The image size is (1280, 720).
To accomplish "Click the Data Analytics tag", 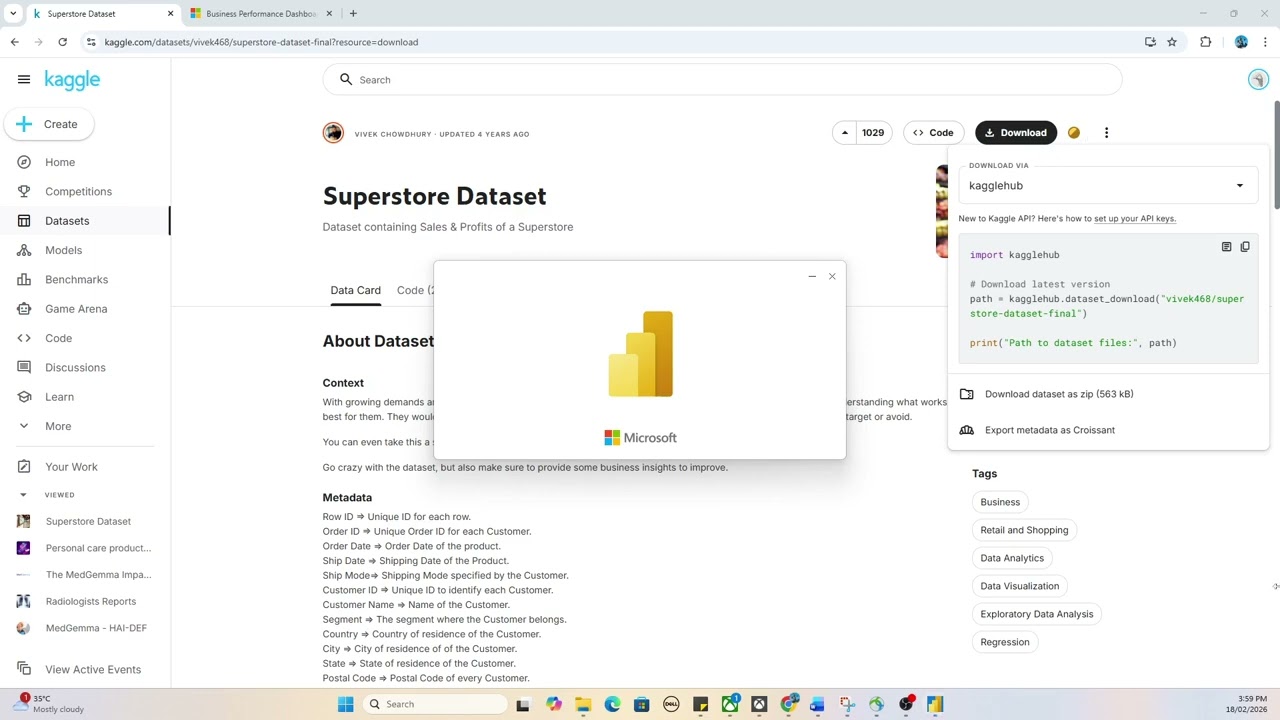I will click(x=1012, y=558).
